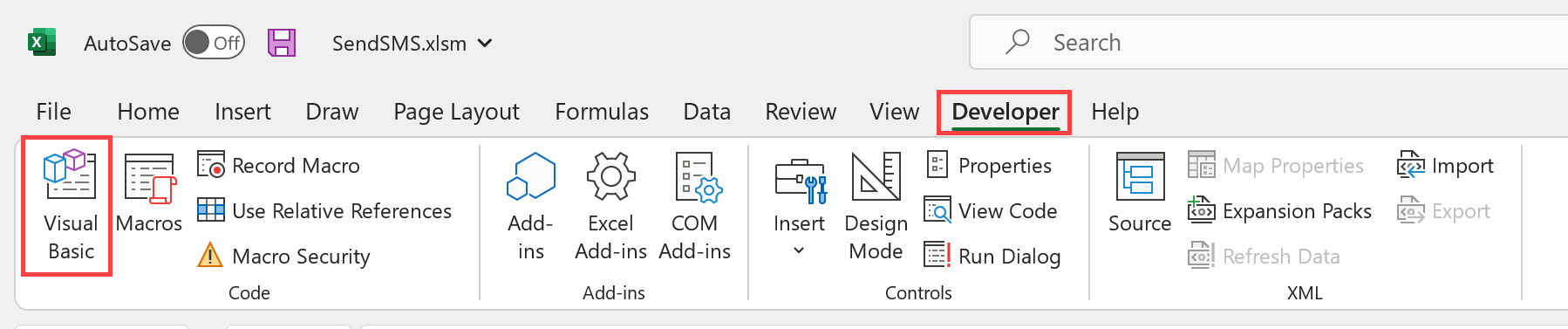
Task: Switch to the Insert ribbon tab
Action: [242, 112]
